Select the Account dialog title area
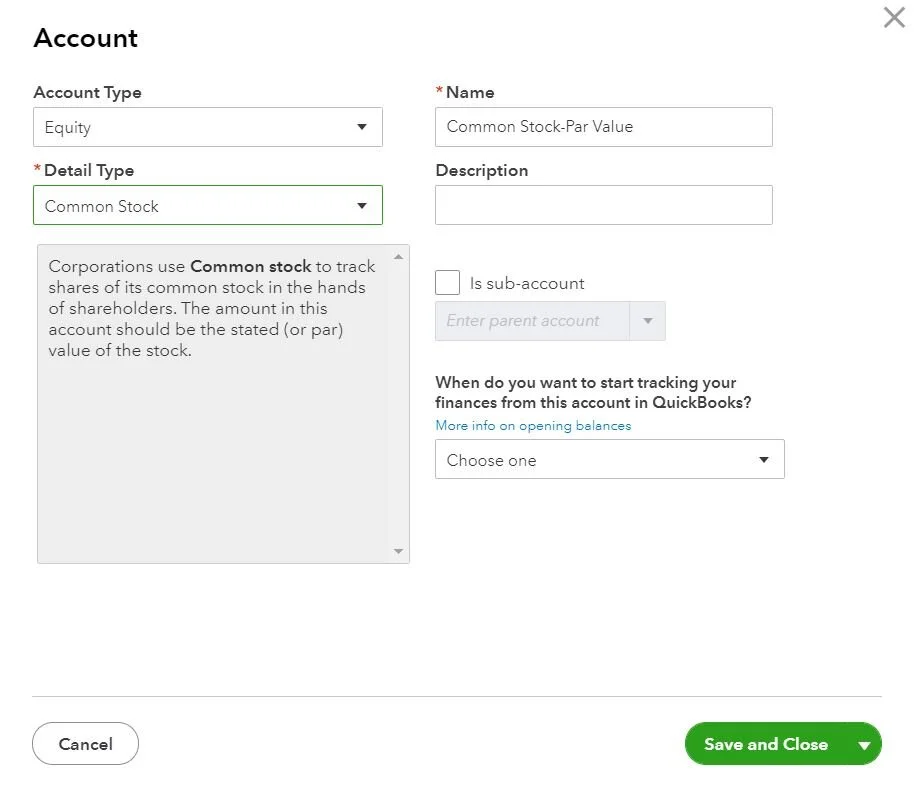This screenshot has height=801, width=915. [85, 38]
